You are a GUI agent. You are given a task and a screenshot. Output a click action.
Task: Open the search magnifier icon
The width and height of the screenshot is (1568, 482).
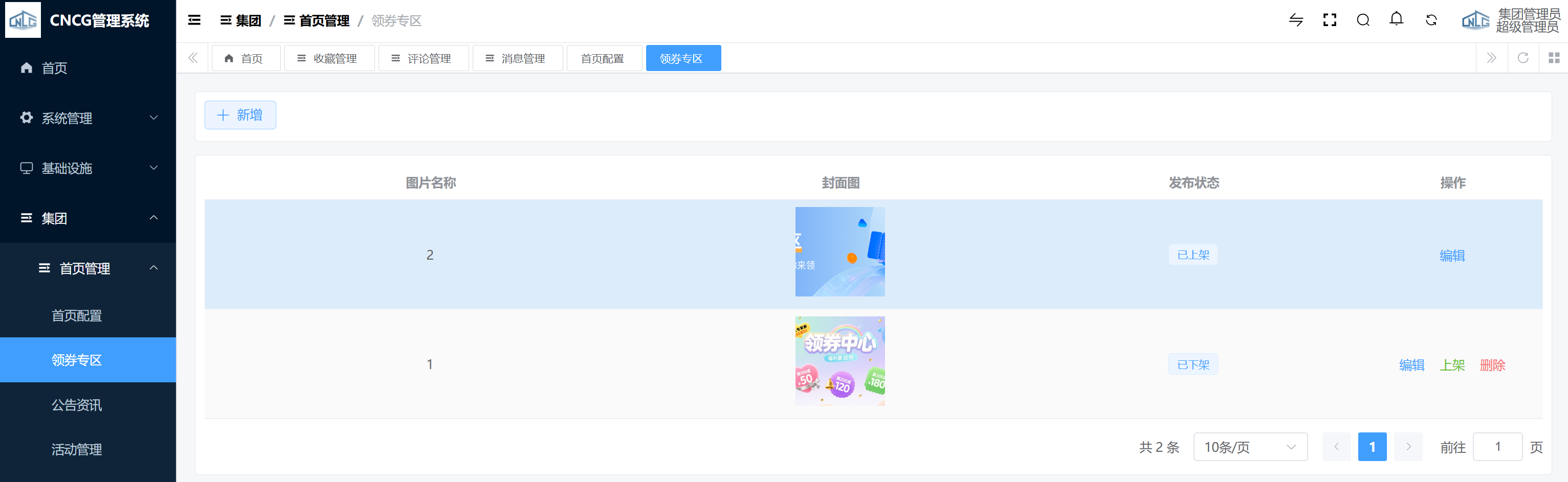click(1363, 20)
